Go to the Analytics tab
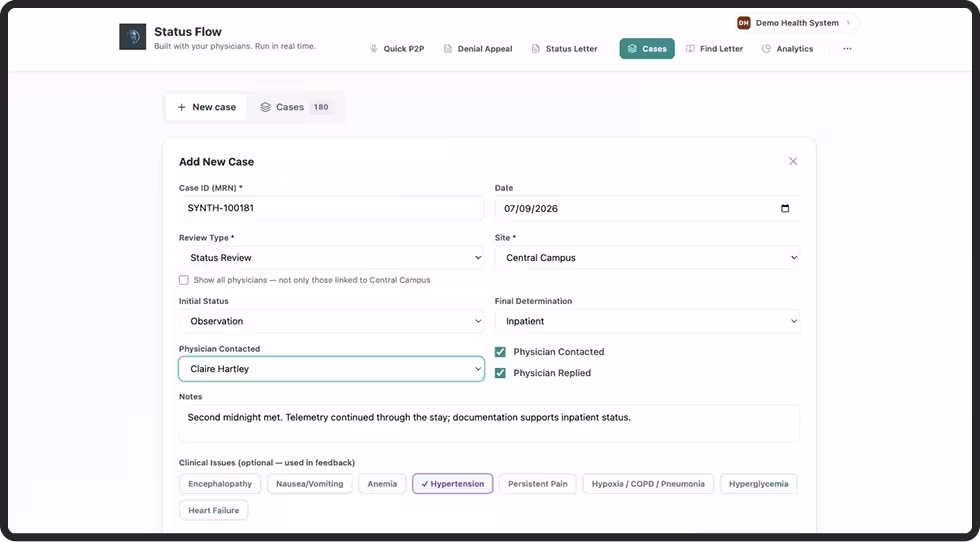This screenshot has height=542, width=980. pos(788,49)
